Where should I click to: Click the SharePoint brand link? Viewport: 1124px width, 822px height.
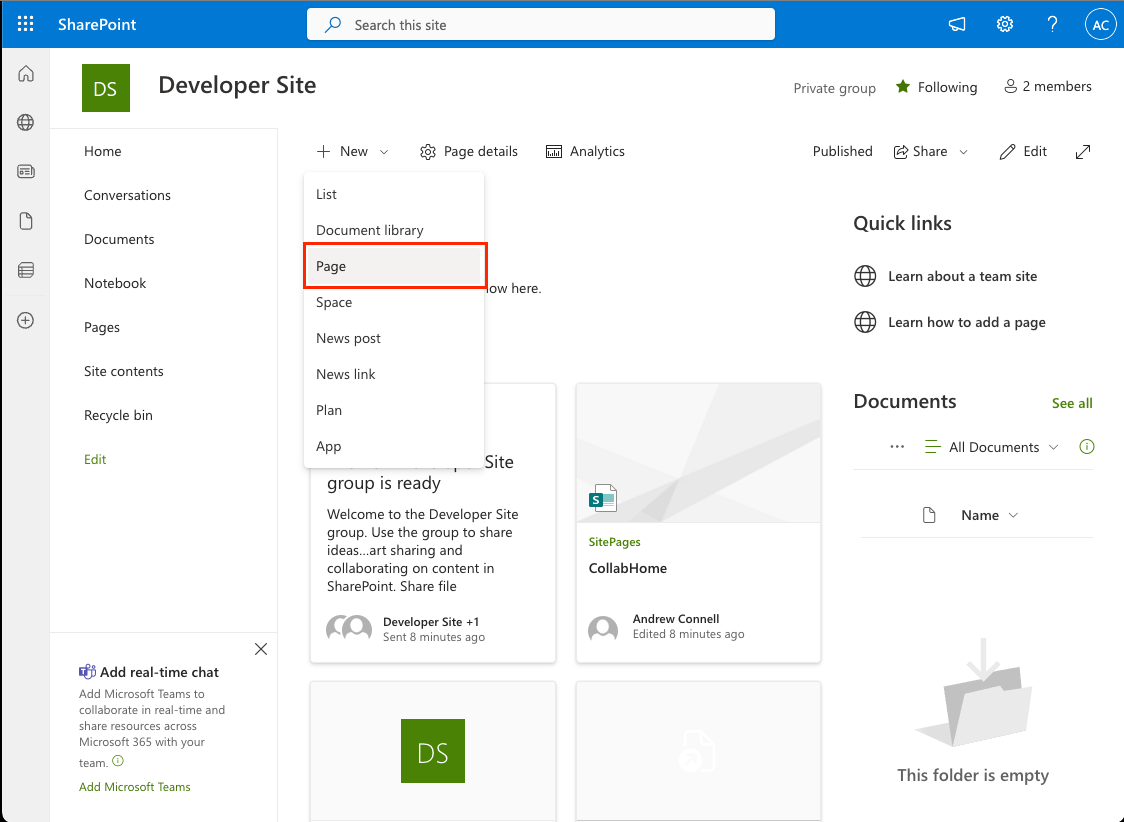(97, 24)
